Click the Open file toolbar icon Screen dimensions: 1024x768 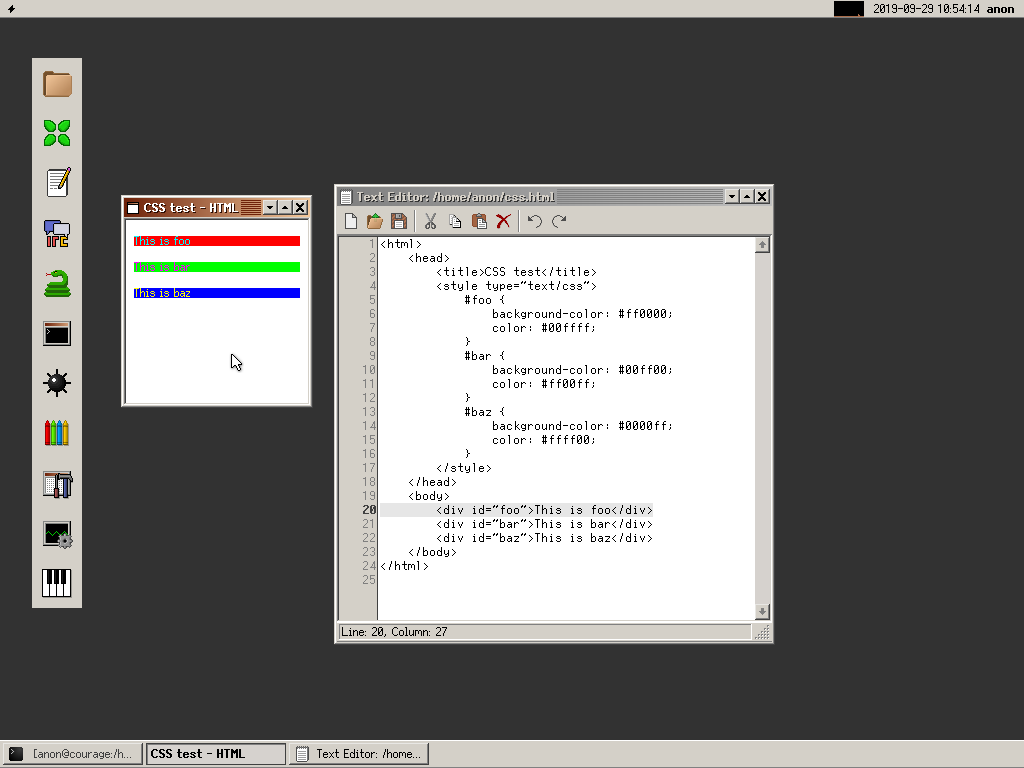(x=375, y=221)
